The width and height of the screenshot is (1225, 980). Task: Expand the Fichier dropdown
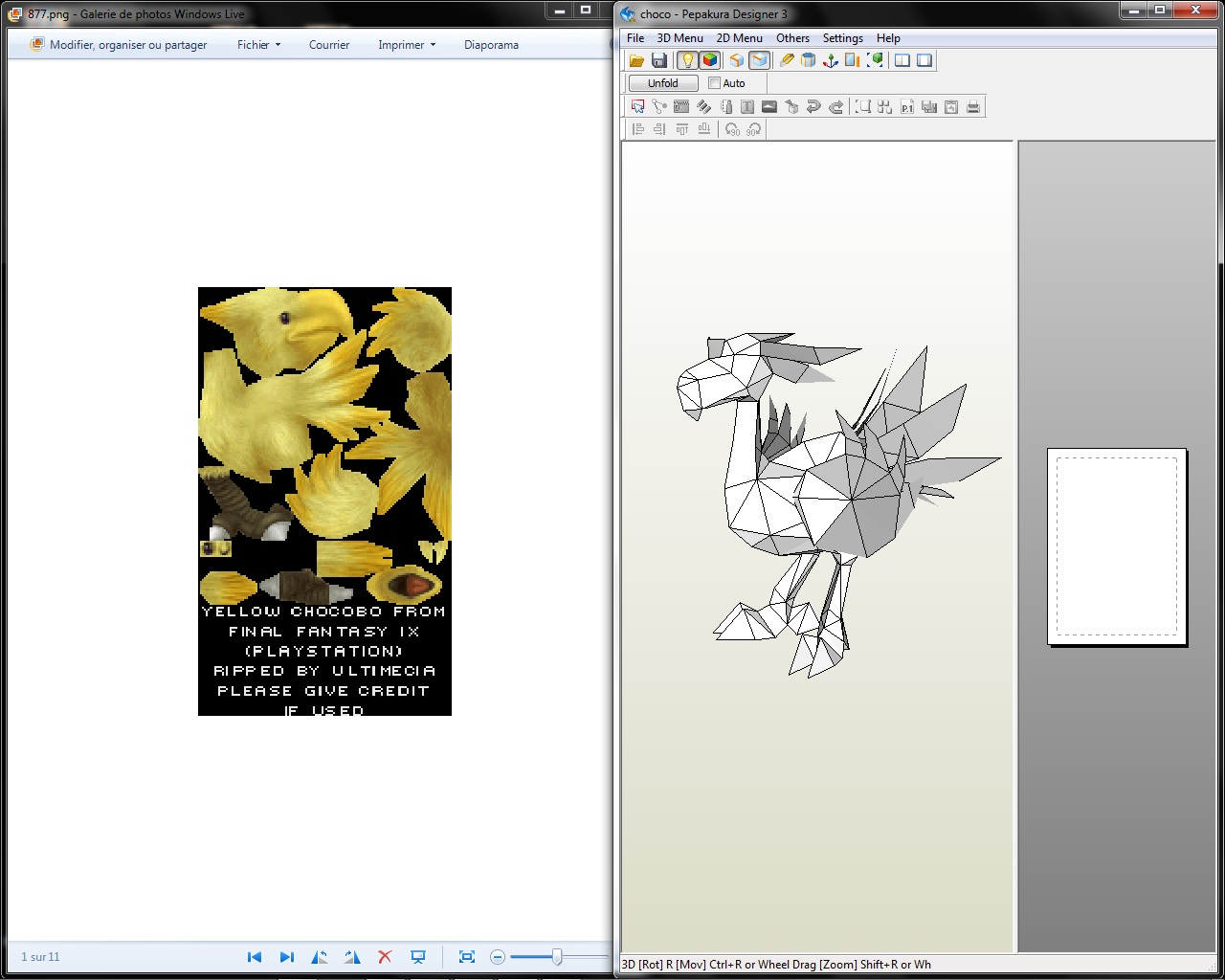pyautogui.click(x=259, y=45)
